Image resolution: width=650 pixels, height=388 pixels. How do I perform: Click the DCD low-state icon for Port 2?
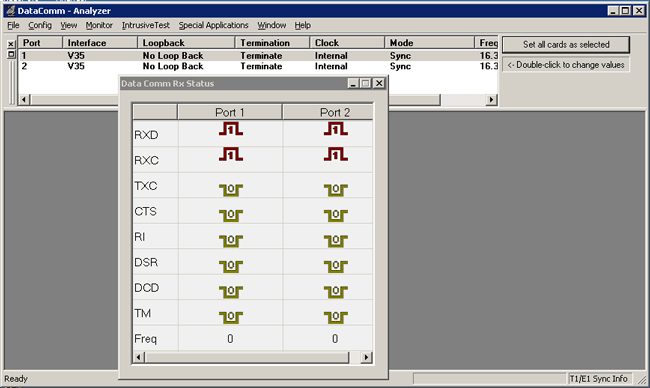click(x=336, y=292)
